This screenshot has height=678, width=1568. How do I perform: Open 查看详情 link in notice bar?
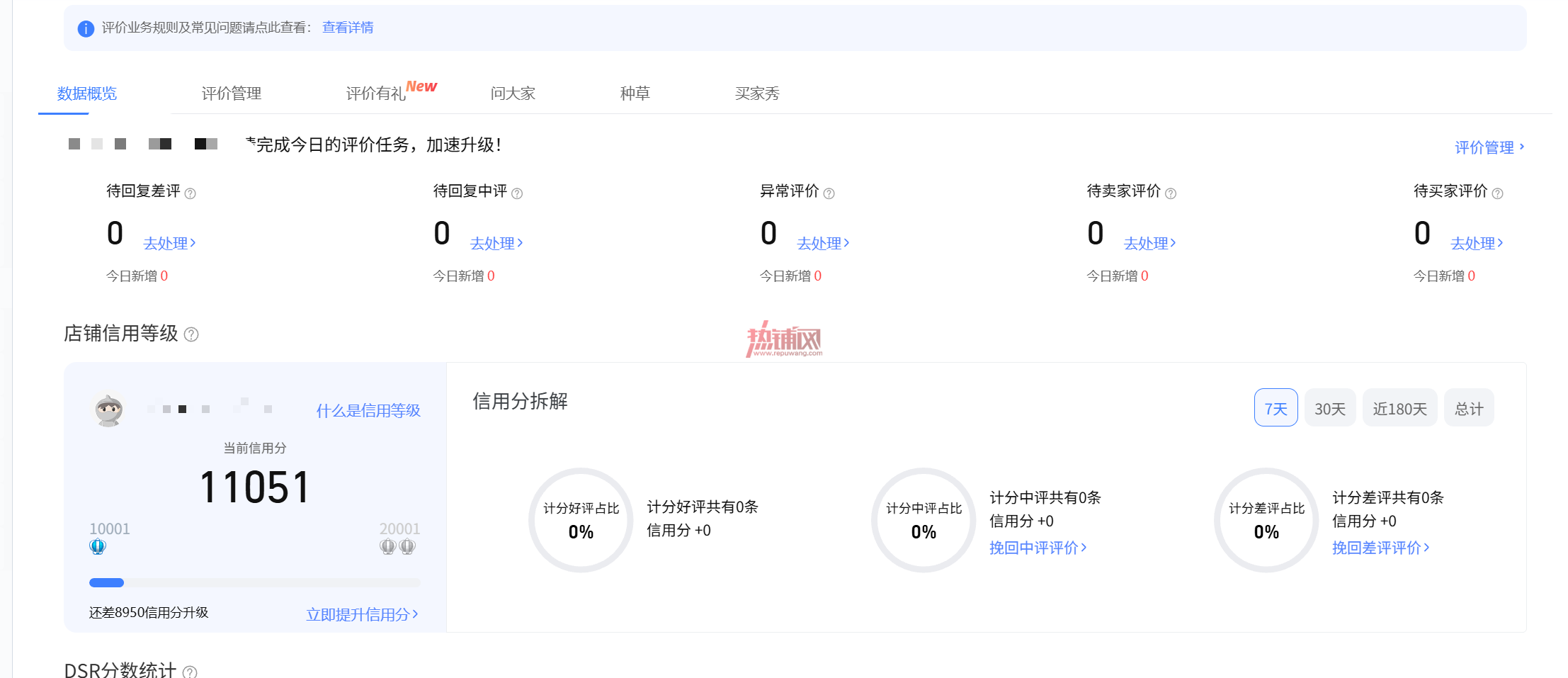pos(348,28)
